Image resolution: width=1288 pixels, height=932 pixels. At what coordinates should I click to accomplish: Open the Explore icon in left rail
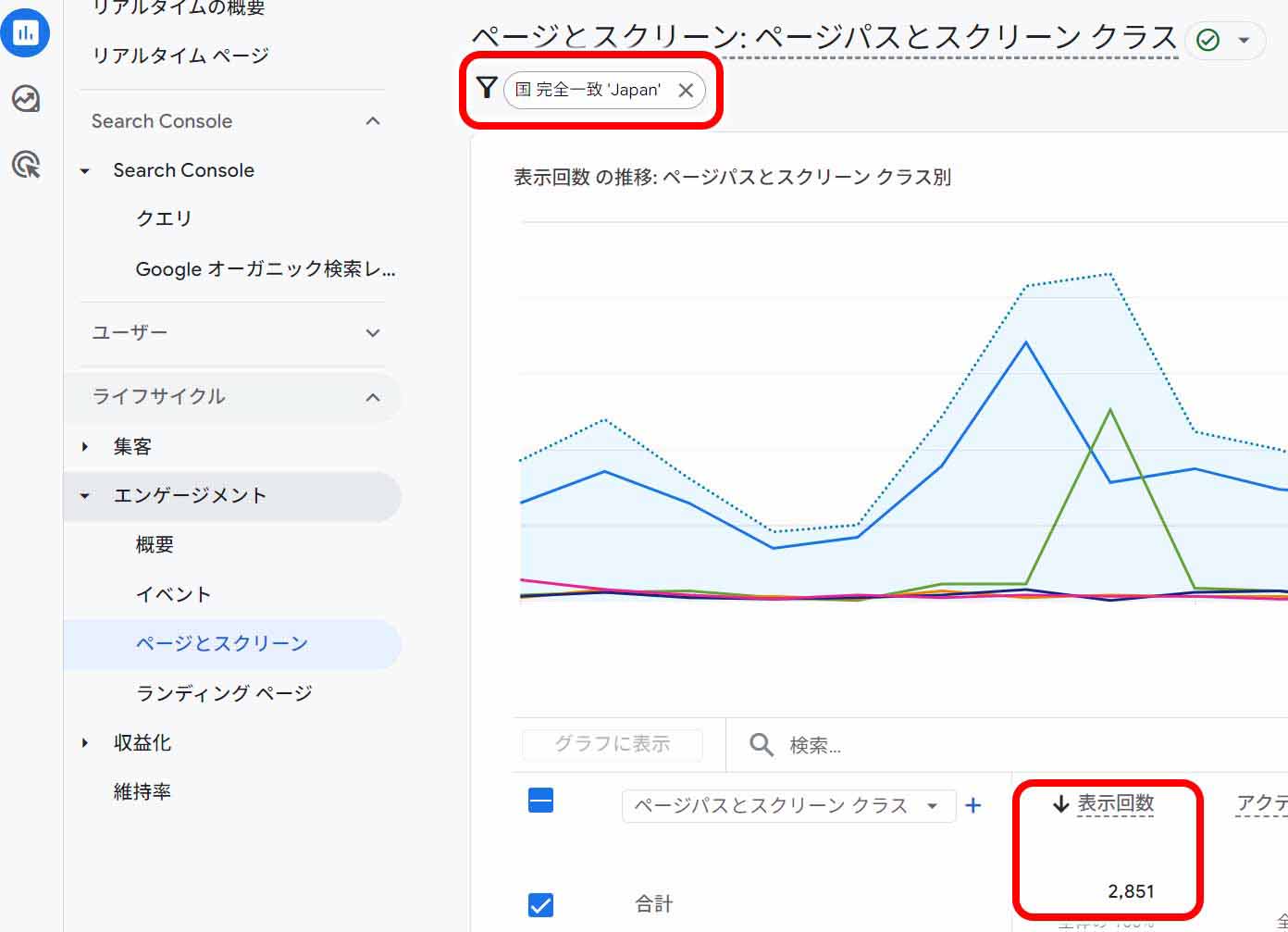[x=25, y=98]
